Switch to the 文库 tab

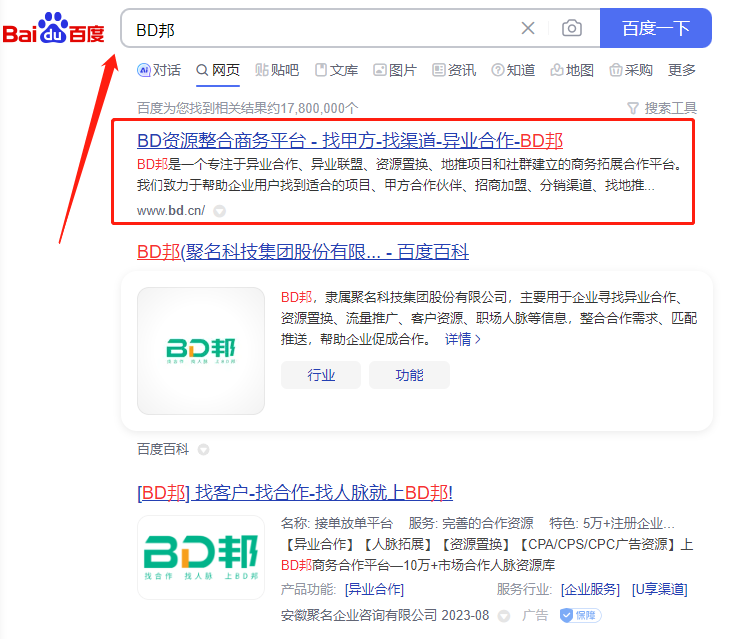(x=336, y=70)
